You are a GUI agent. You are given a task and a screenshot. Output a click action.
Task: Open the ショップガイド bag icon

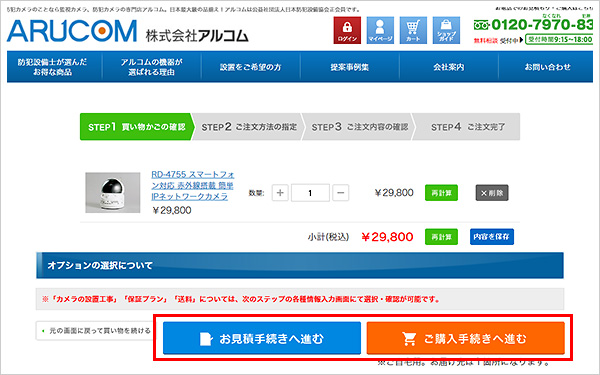[x=446, y=30]
